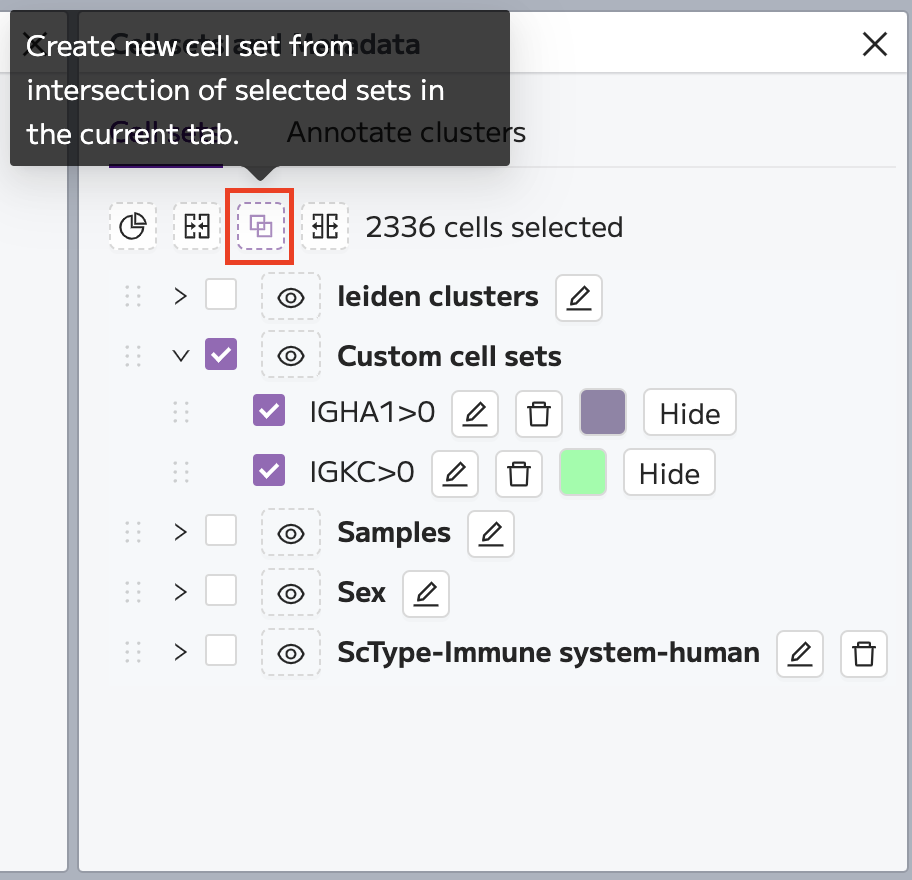Expand the leiden clusters group
Screen dimensions: 912x880
[x=181, y=296]
